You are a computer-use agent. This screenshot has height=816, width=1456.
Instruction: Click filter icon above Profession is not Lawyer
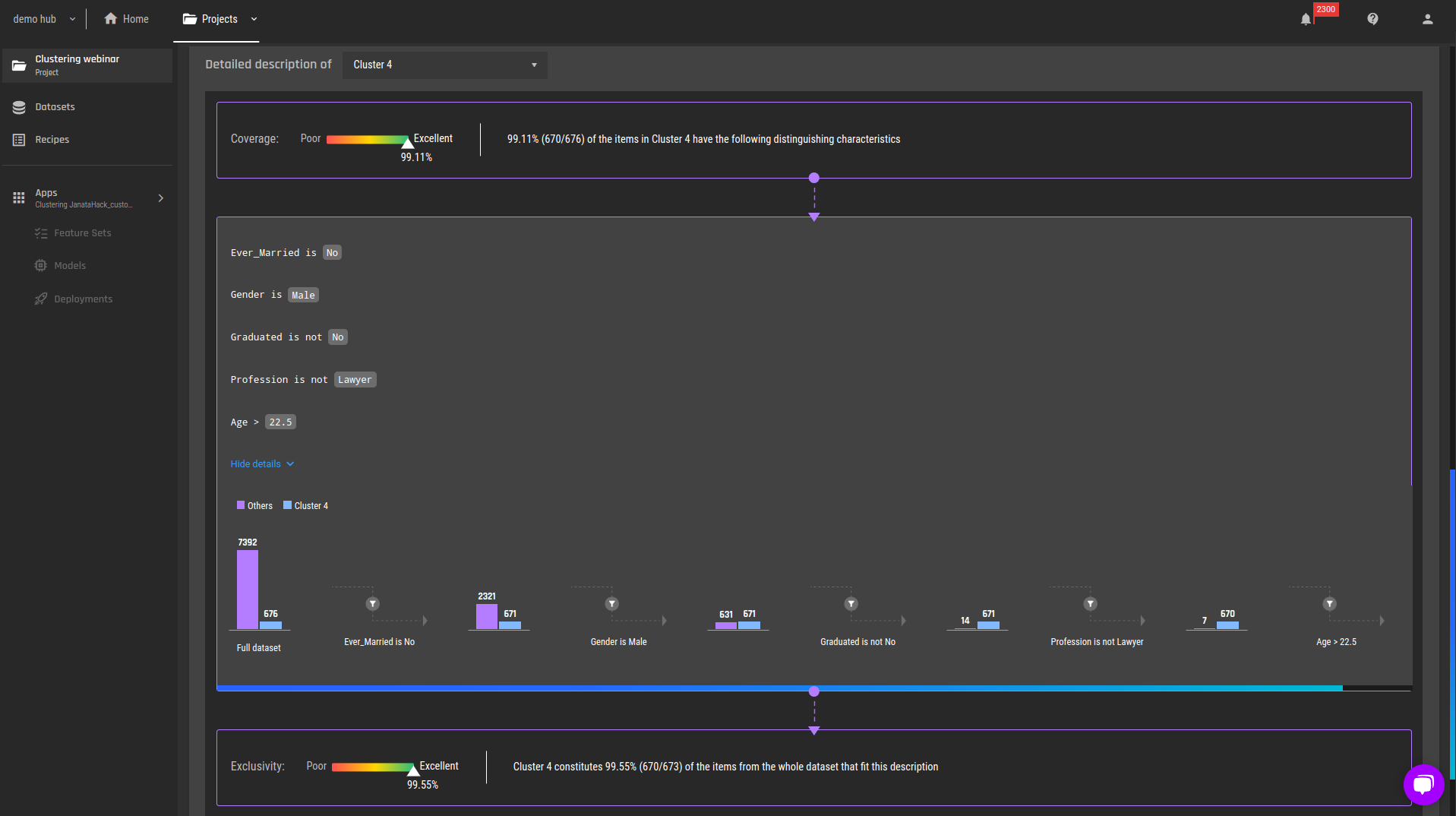click(x=1091, y=604)
